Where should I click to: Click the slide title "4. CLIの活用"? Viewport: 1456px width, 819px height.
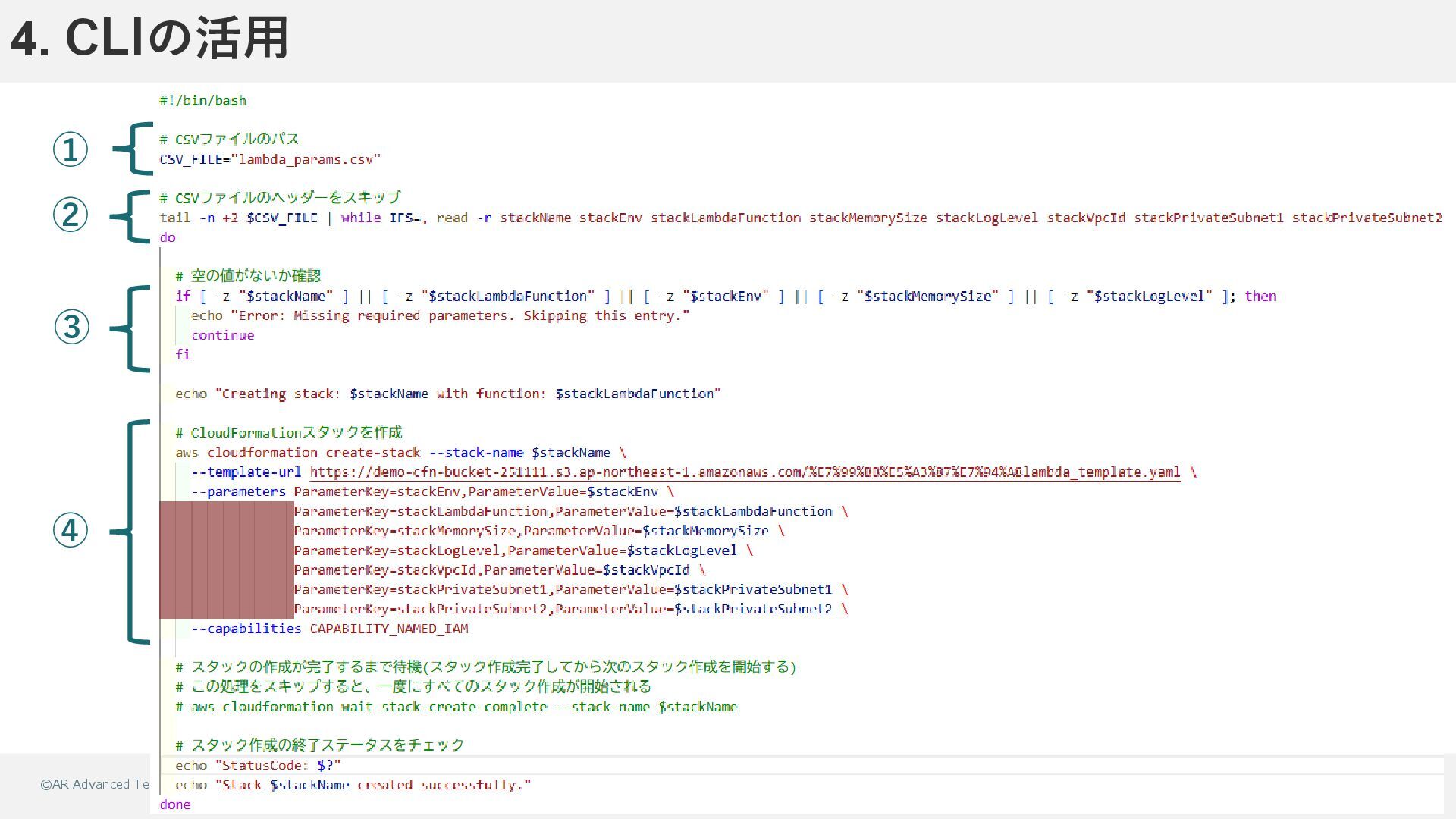(x=149, y=38)
